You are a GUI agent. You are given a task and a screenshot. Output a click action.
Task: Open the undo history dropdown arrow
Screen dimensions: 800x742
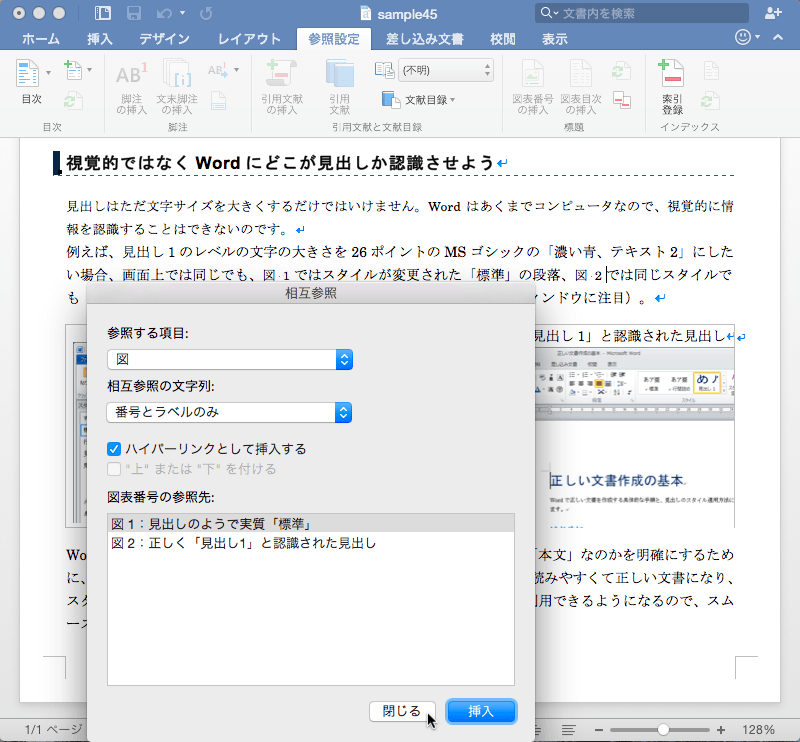(183, 13)
